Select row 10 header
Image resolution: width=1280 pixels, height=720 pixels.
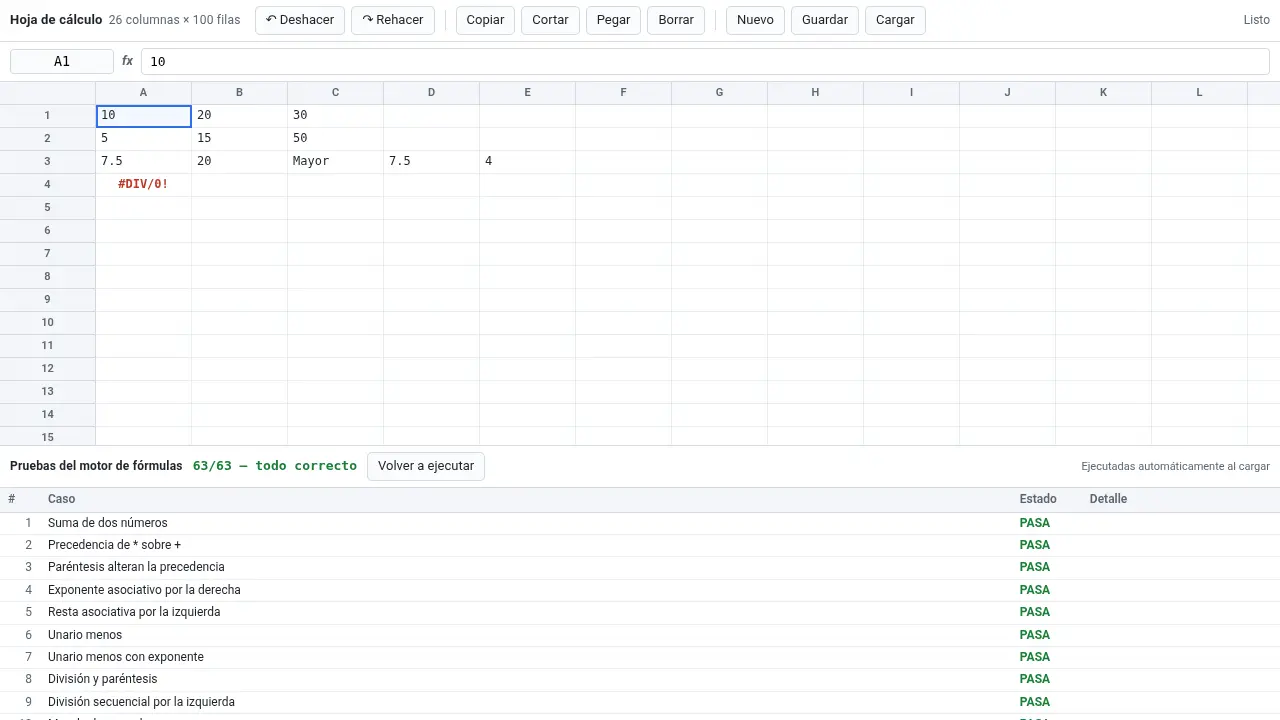click(x=47, y=323)
